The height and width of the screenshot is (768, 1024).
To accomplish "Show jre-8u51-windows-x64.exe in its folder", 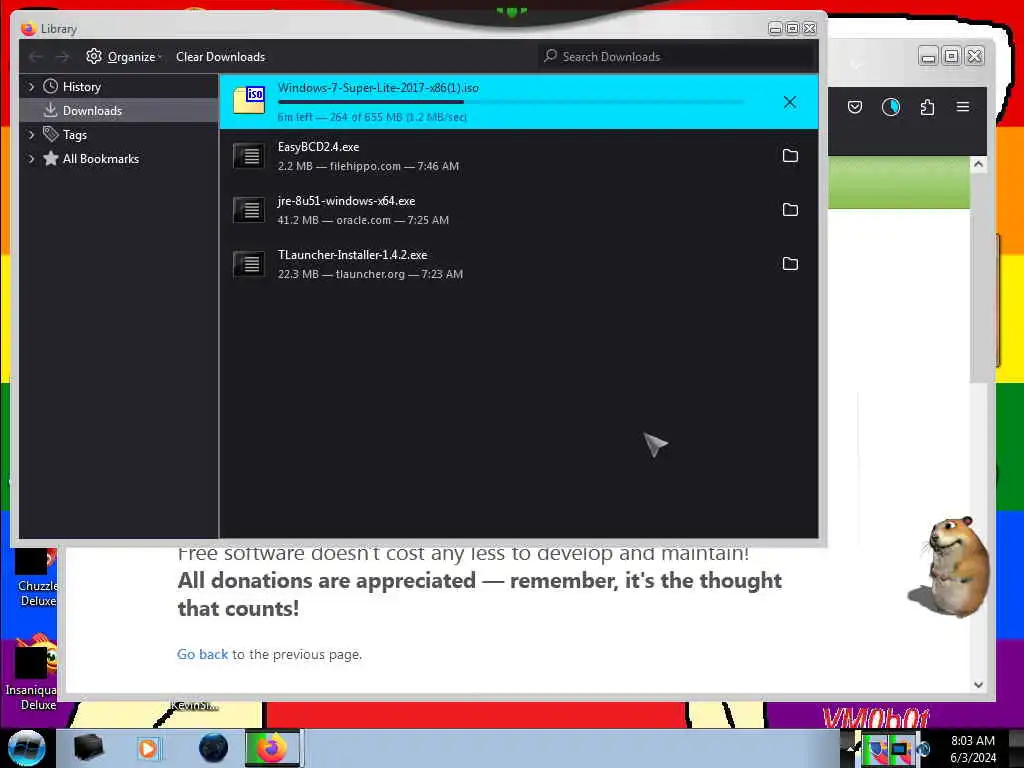I will [x=790, y=210].
